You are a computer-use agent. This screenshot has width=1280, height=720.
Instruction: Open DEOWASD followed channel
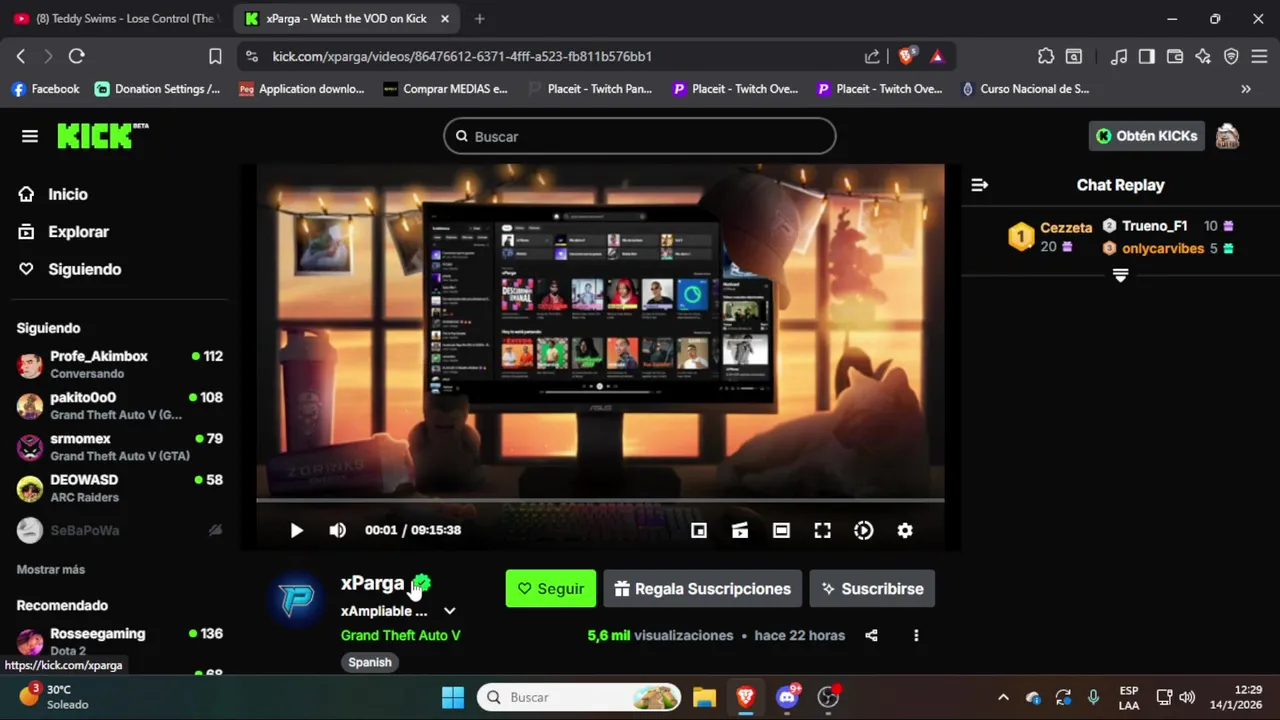point(120,488)
